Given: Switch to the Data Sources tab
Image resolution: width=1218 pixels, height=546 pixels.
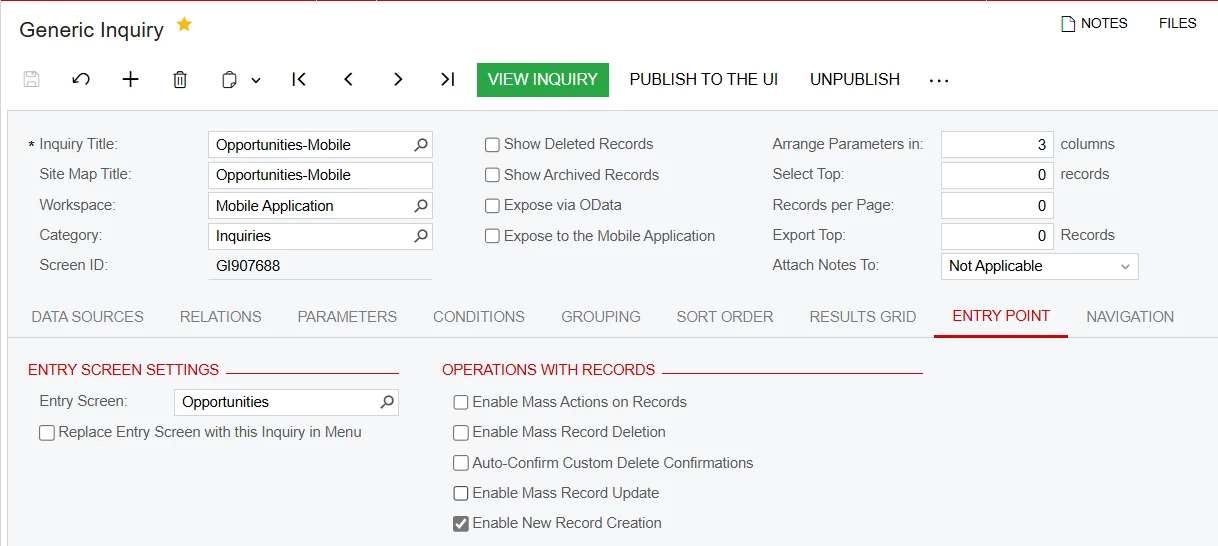Looking at the screenshot, I should [88, 317].
